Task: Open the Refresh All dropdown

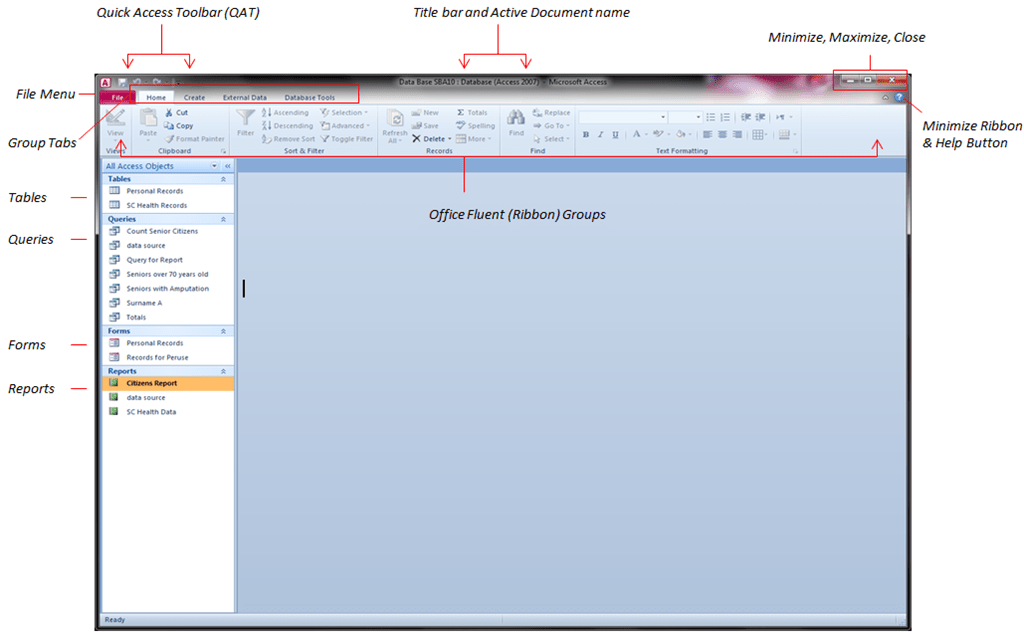Action: click(x=394, y=137)
